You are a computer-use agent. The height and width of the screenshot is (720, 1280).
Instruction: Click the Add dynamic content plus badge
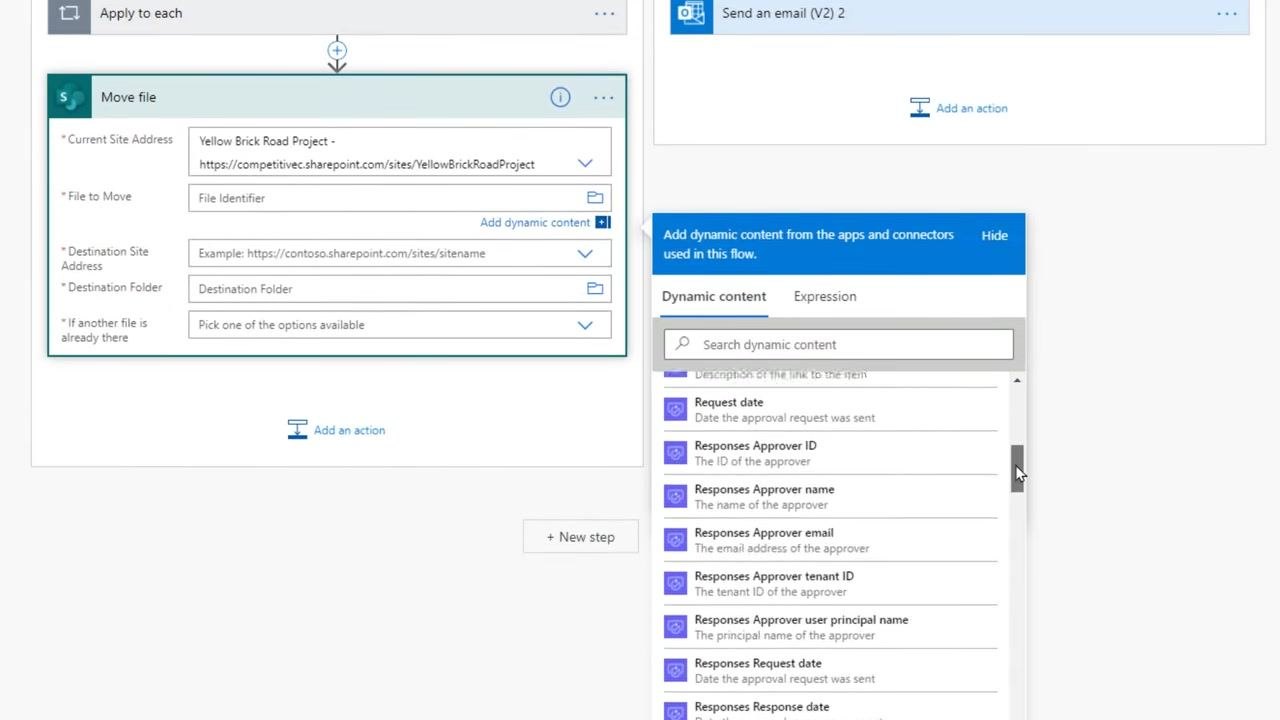[602, 222]
